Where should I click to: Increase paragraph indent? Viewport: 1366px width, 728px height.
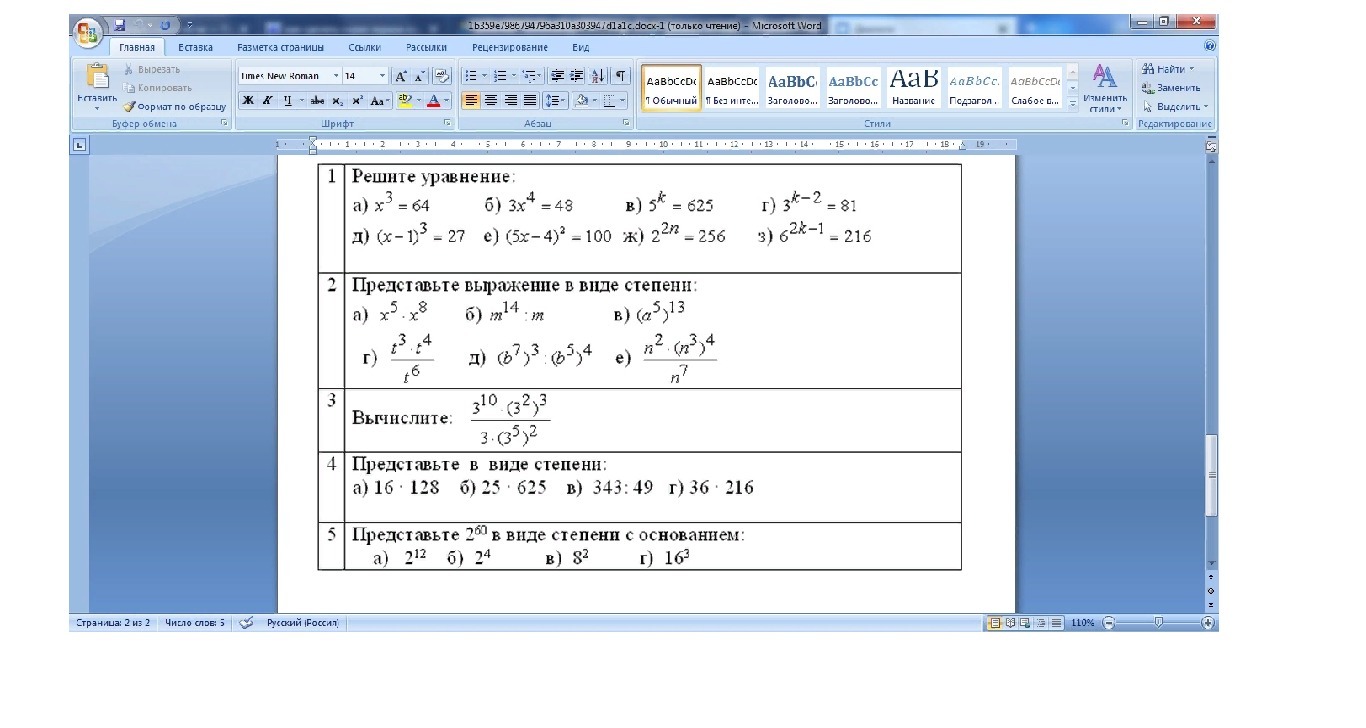tap(576, 76)
